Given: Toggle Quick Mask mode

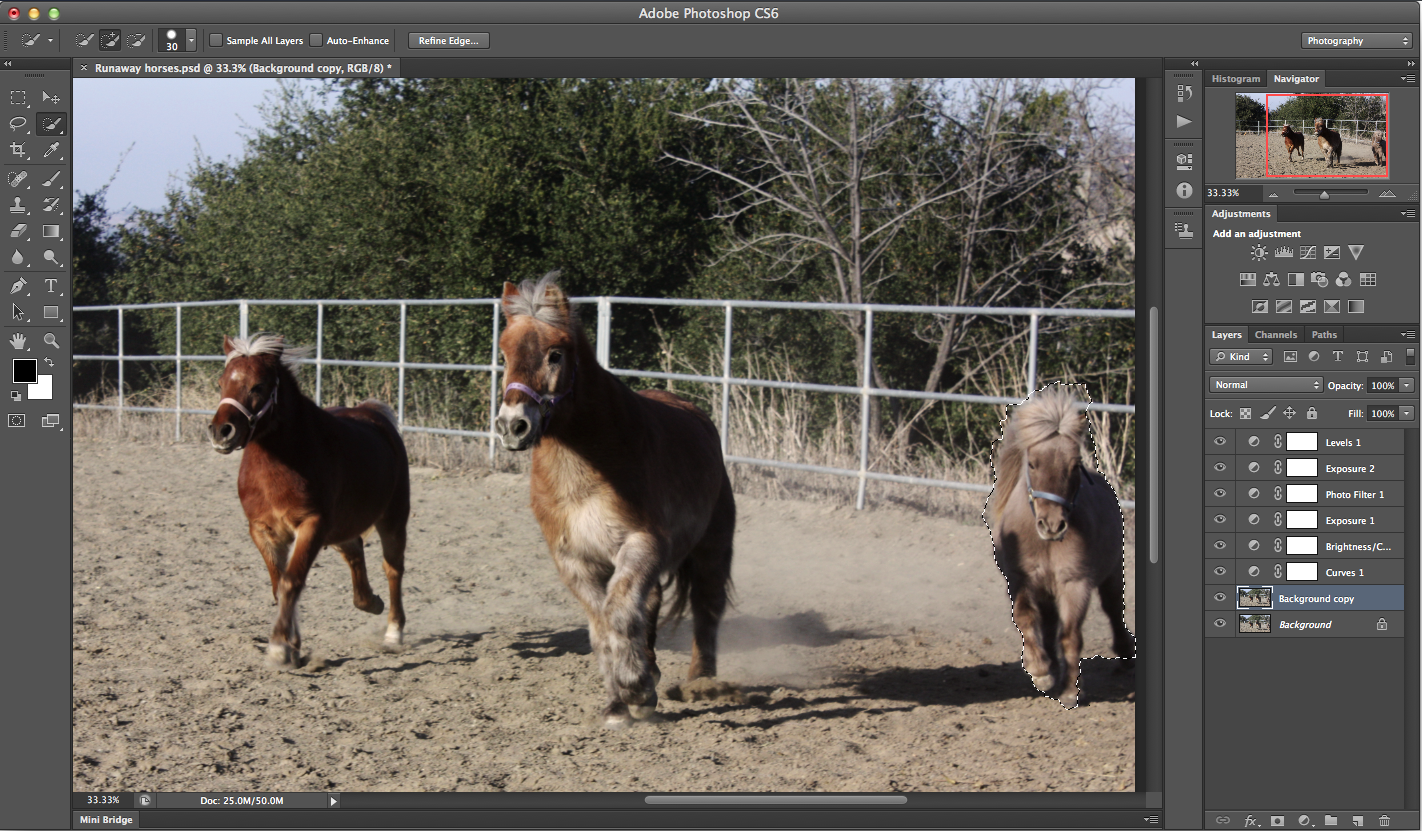Looking at the screenshot, I should pyautogui.click(x=17, y=421).
